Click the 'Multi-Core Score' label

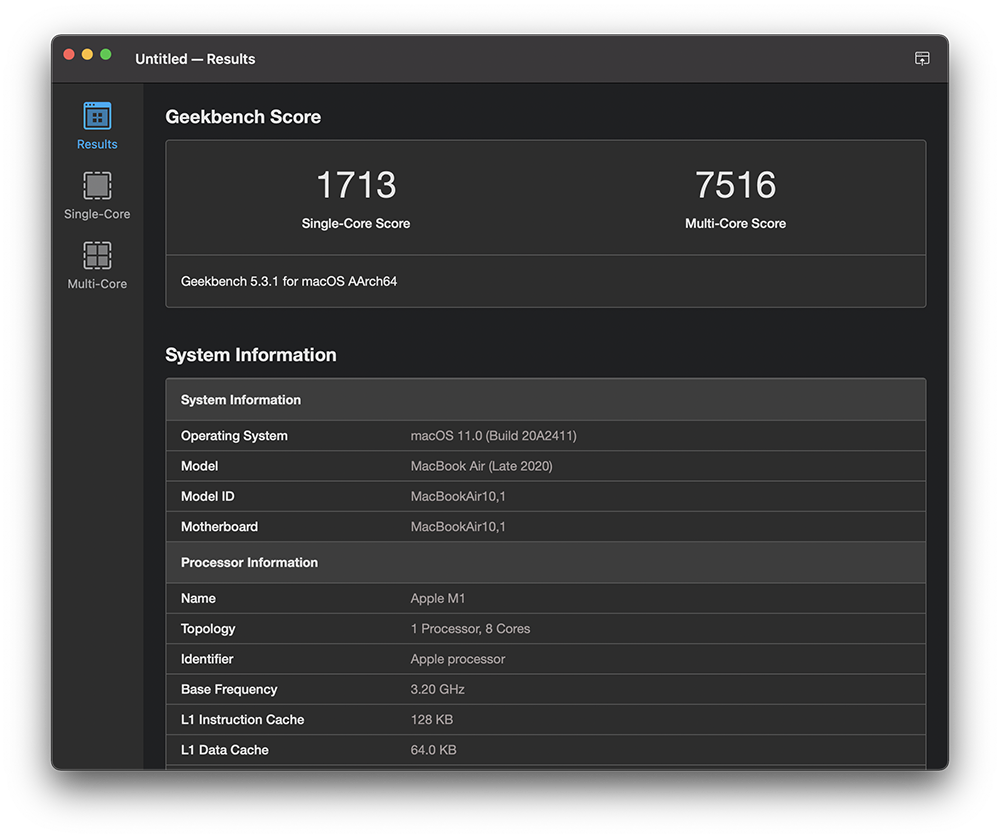click(x=735, y=223)
